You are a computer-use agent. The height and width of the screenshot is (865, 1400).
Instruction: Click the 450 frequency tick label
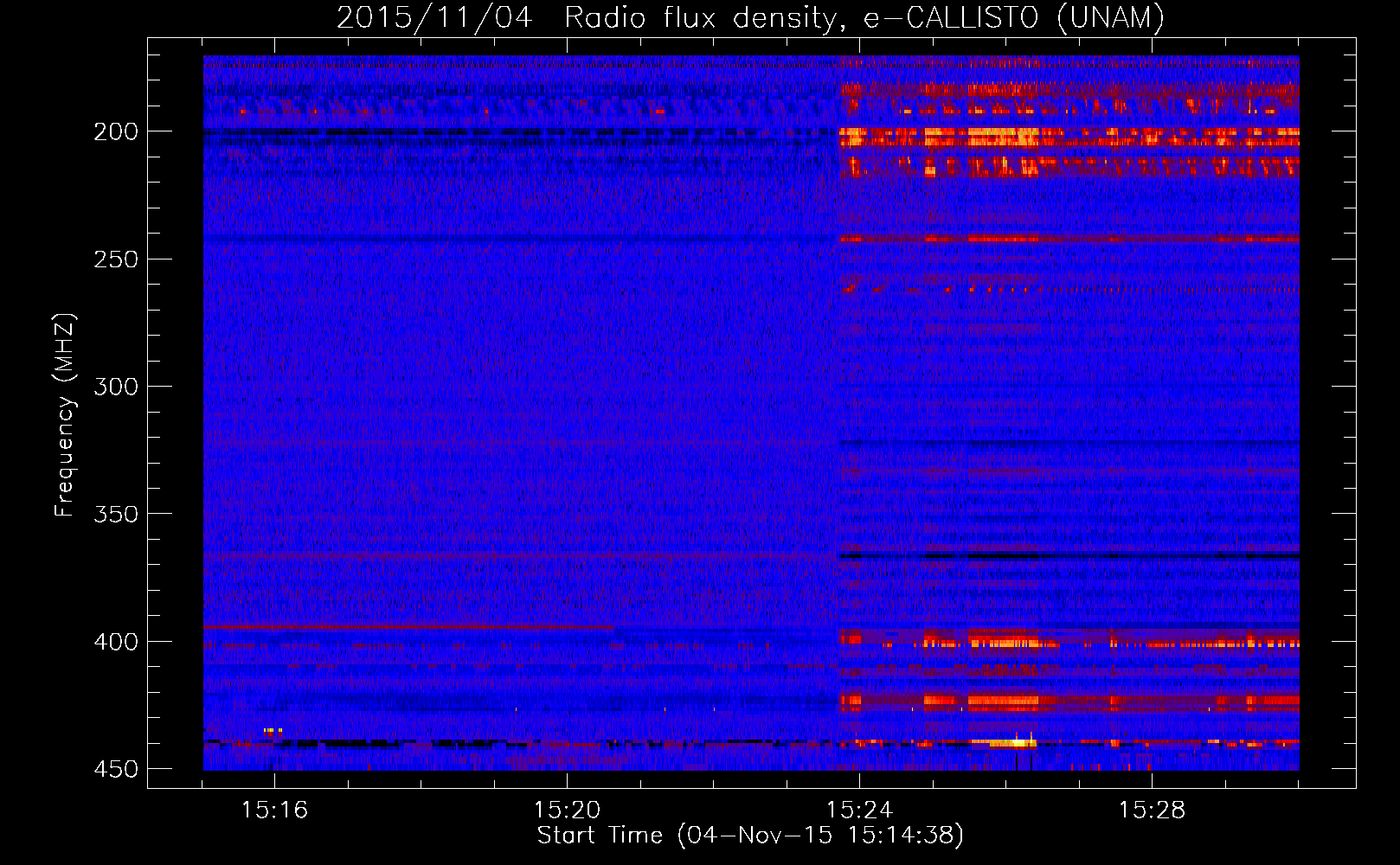(x=116, y=769)
